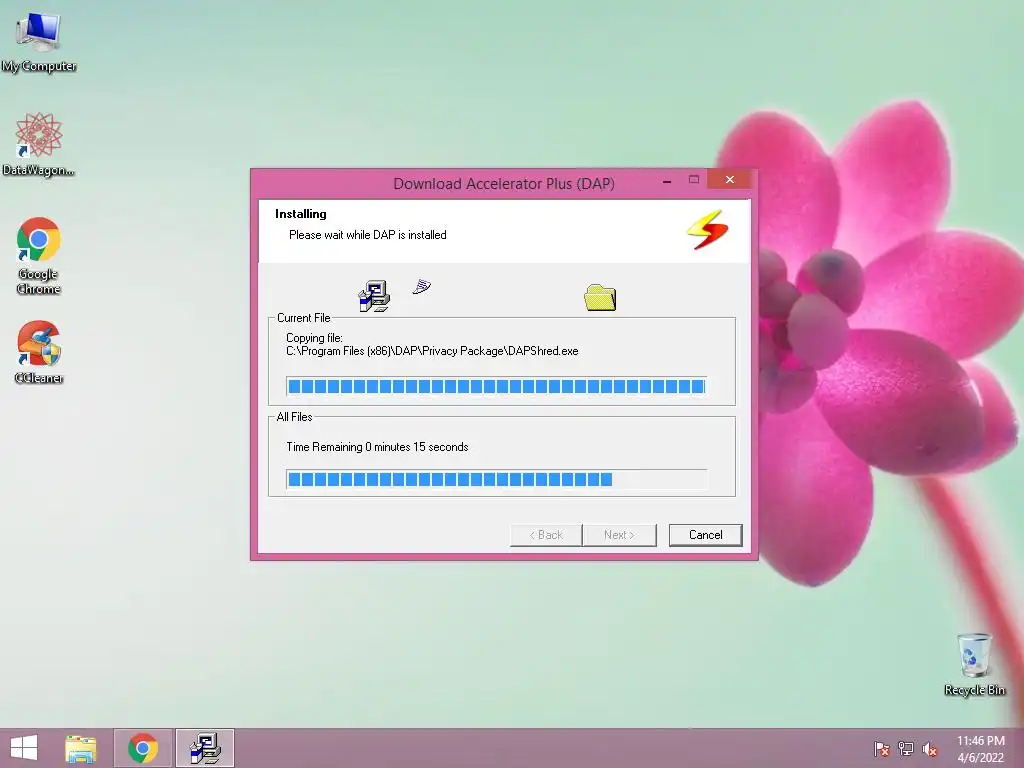Click the disabled Back button

point(546,535)
